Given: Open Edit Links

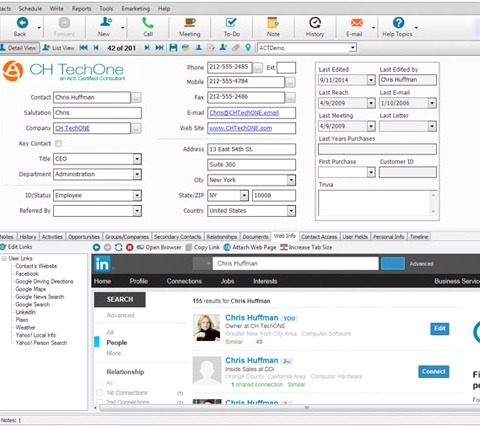Looking at the screenshot, I should 16,247.
